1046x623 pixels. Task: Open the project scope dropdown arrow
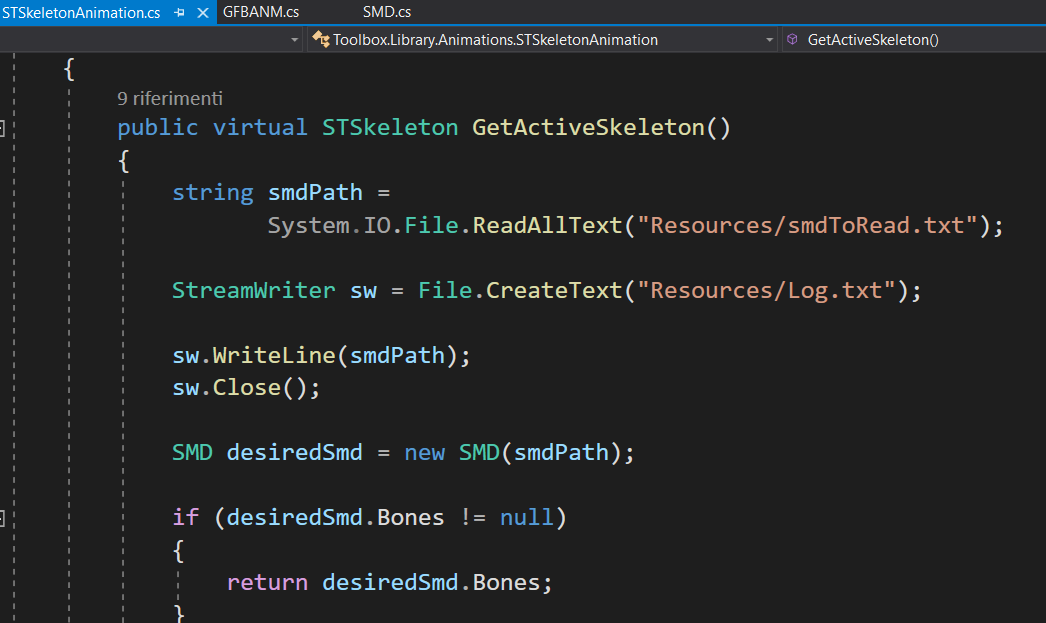click(294, 40)
